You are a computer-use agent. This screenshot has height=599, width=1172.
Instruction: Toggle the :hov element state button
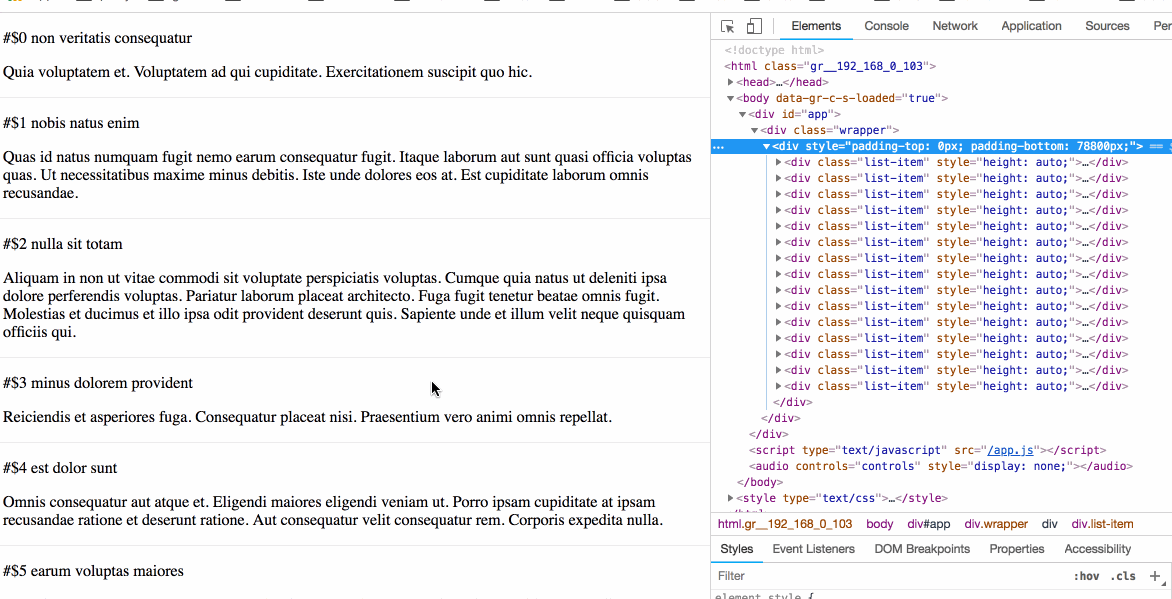(x=1086, y=576)
